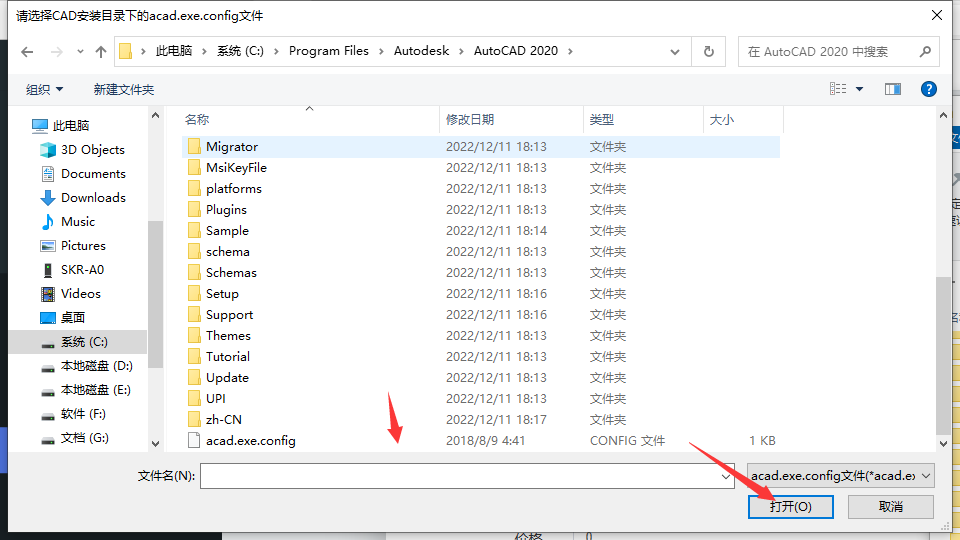Screen dimensions: 960x540
Task: Sort by 修改日期 column header
Action: pyautogui.click(x=470, y=120)
